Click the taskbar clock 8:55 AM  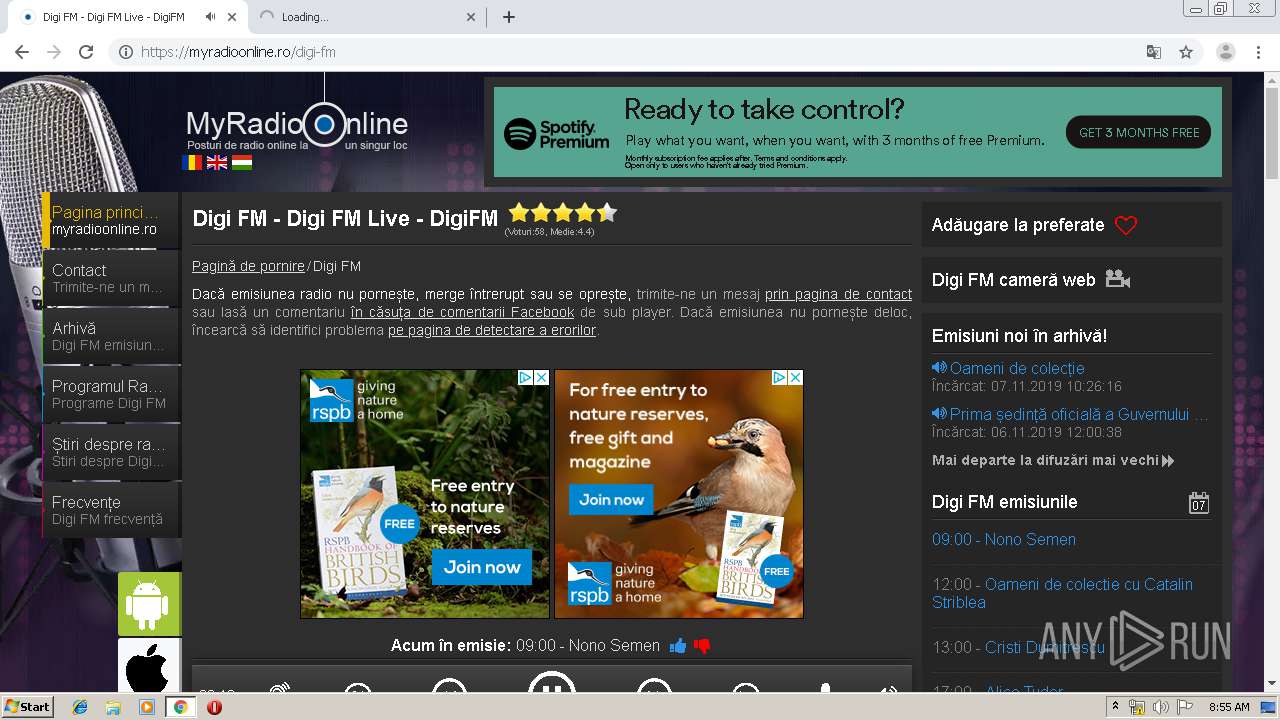pyautogui.click(x=1229, y=707)
